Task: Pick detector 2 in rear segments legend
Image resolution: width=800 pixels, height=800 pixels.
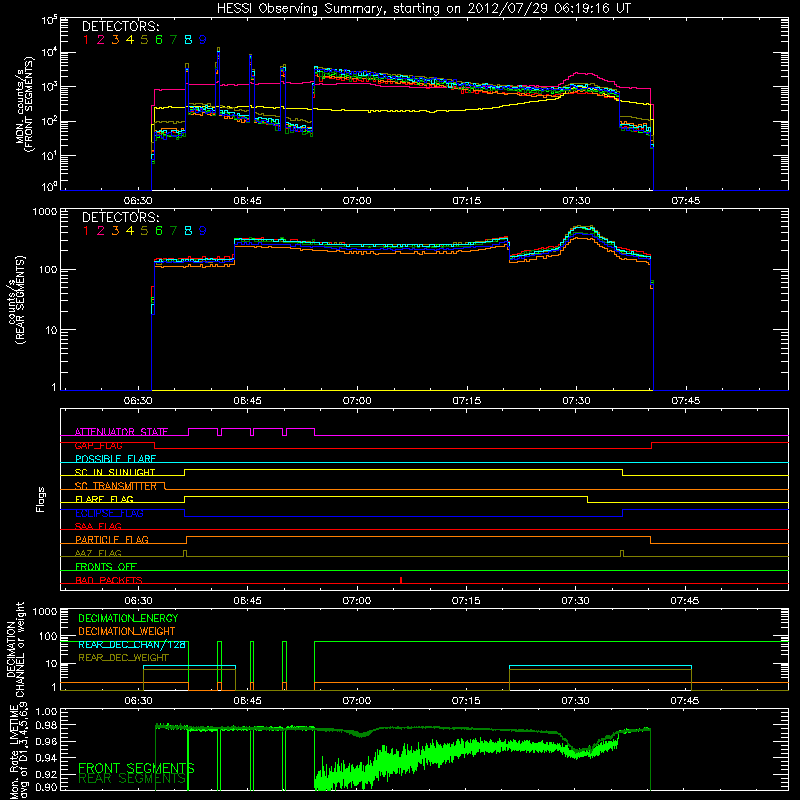Action: click(101, 231)
